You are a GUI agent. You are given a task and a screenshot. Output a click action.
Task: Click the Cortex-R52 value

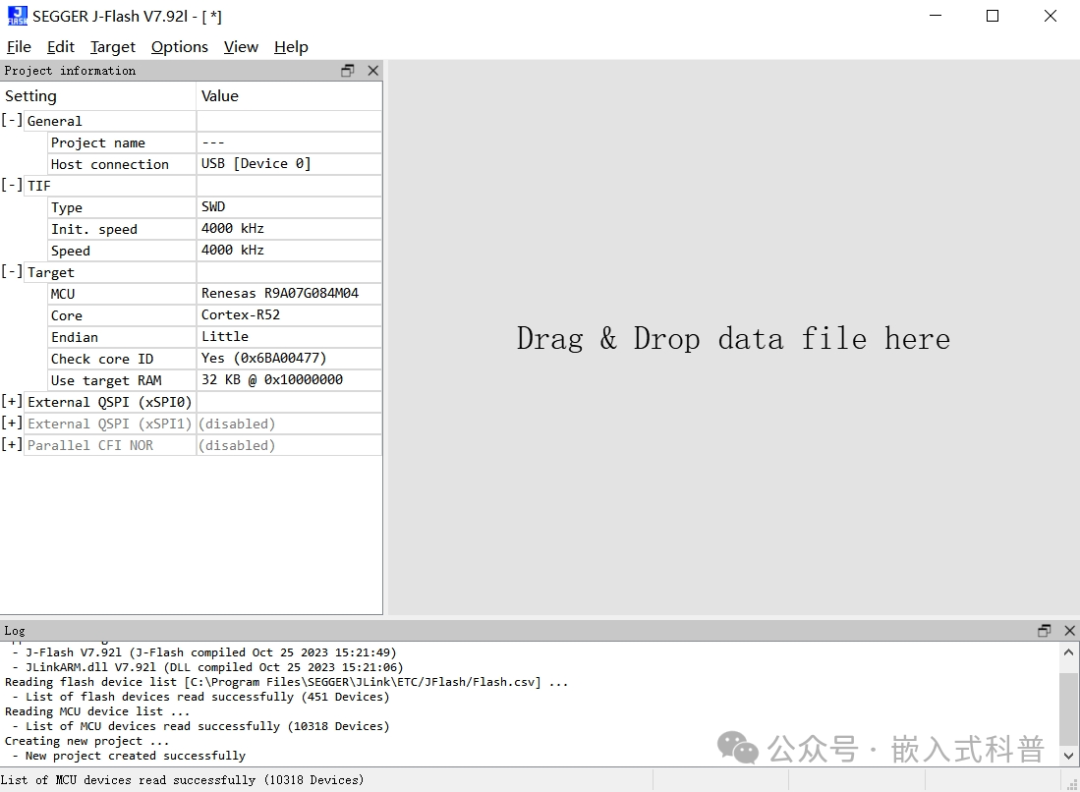240,315
